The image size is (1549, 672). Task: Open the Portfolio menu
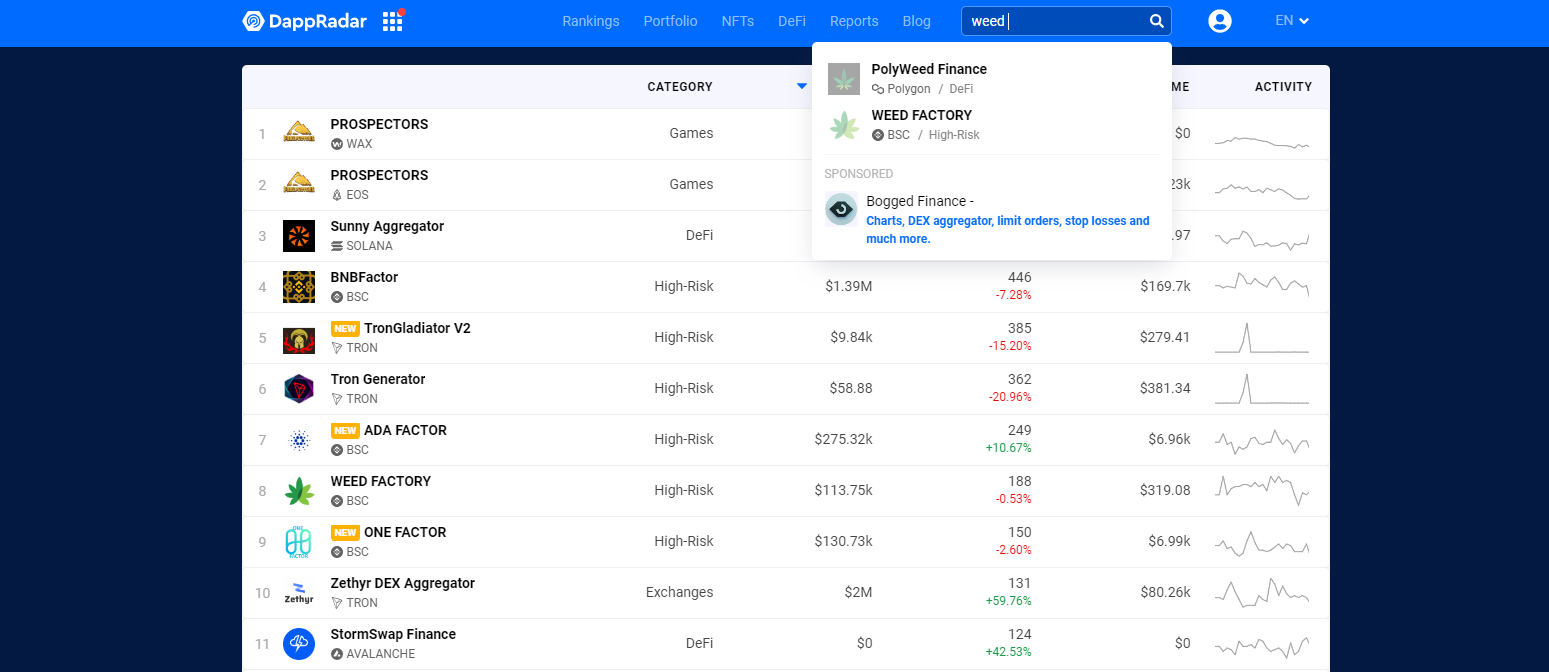(x=670, y=21)
